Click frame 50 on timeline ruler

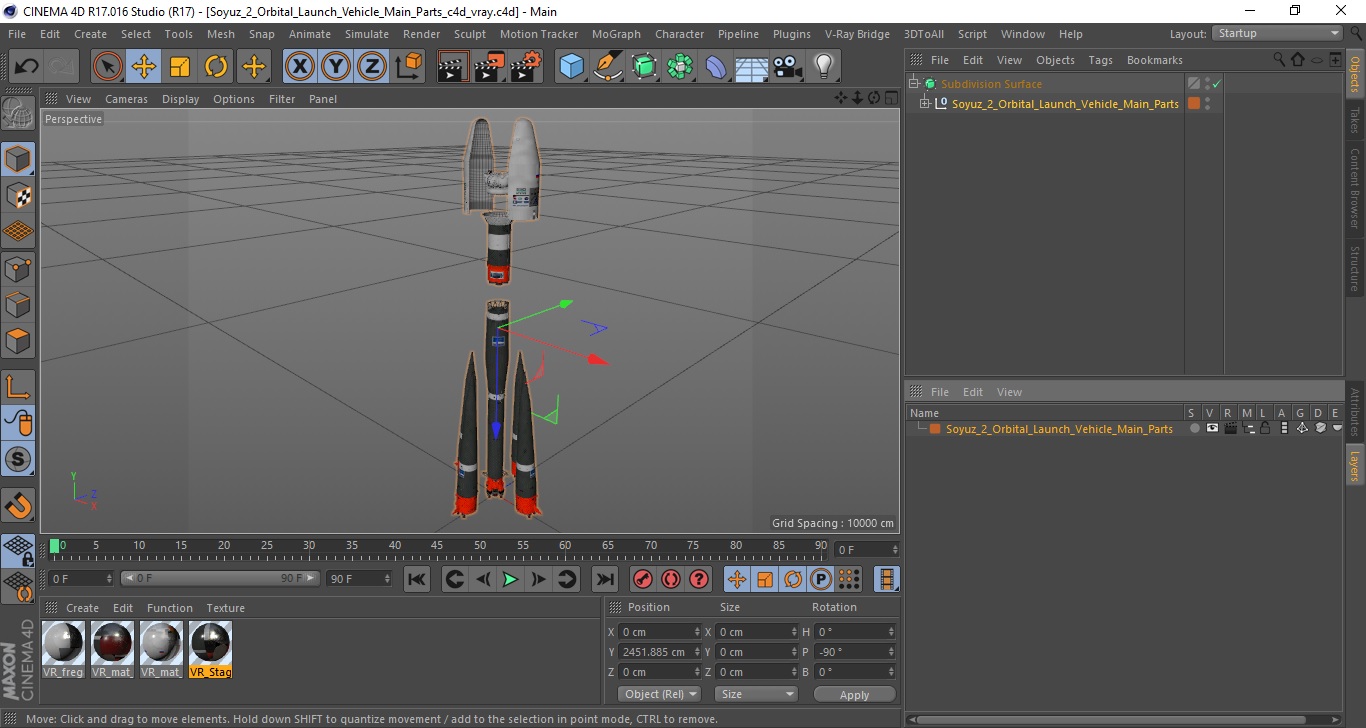[480, 546]
